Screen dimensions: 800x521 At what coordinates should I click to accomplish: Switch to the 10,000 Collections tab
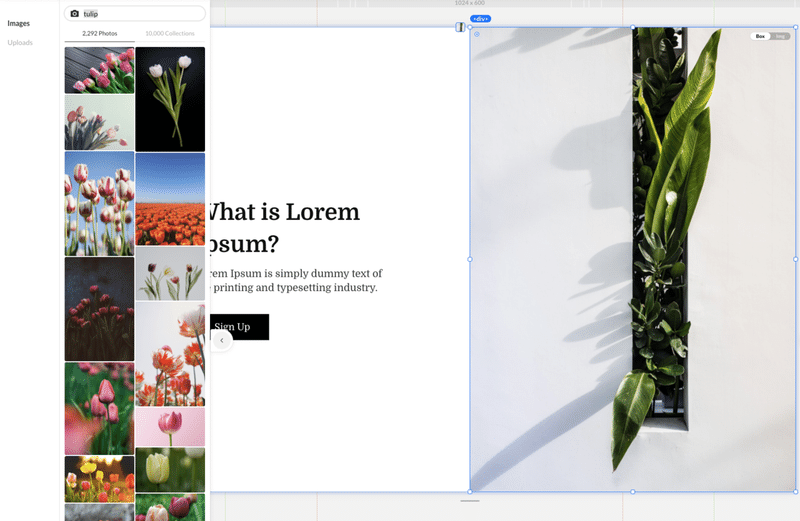point(170,33)
